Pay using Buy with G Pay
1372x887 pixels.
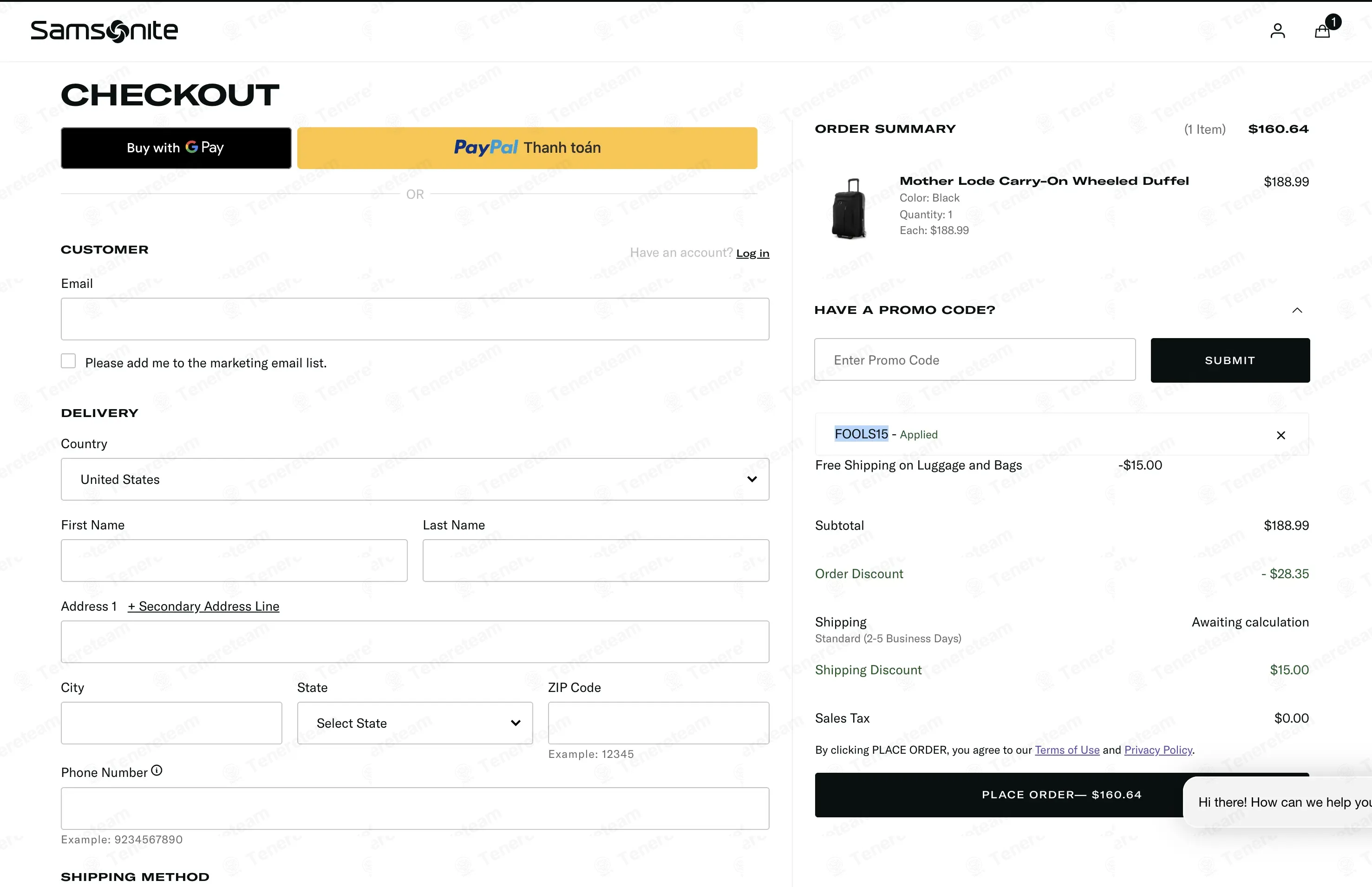[x=176, y=148]
